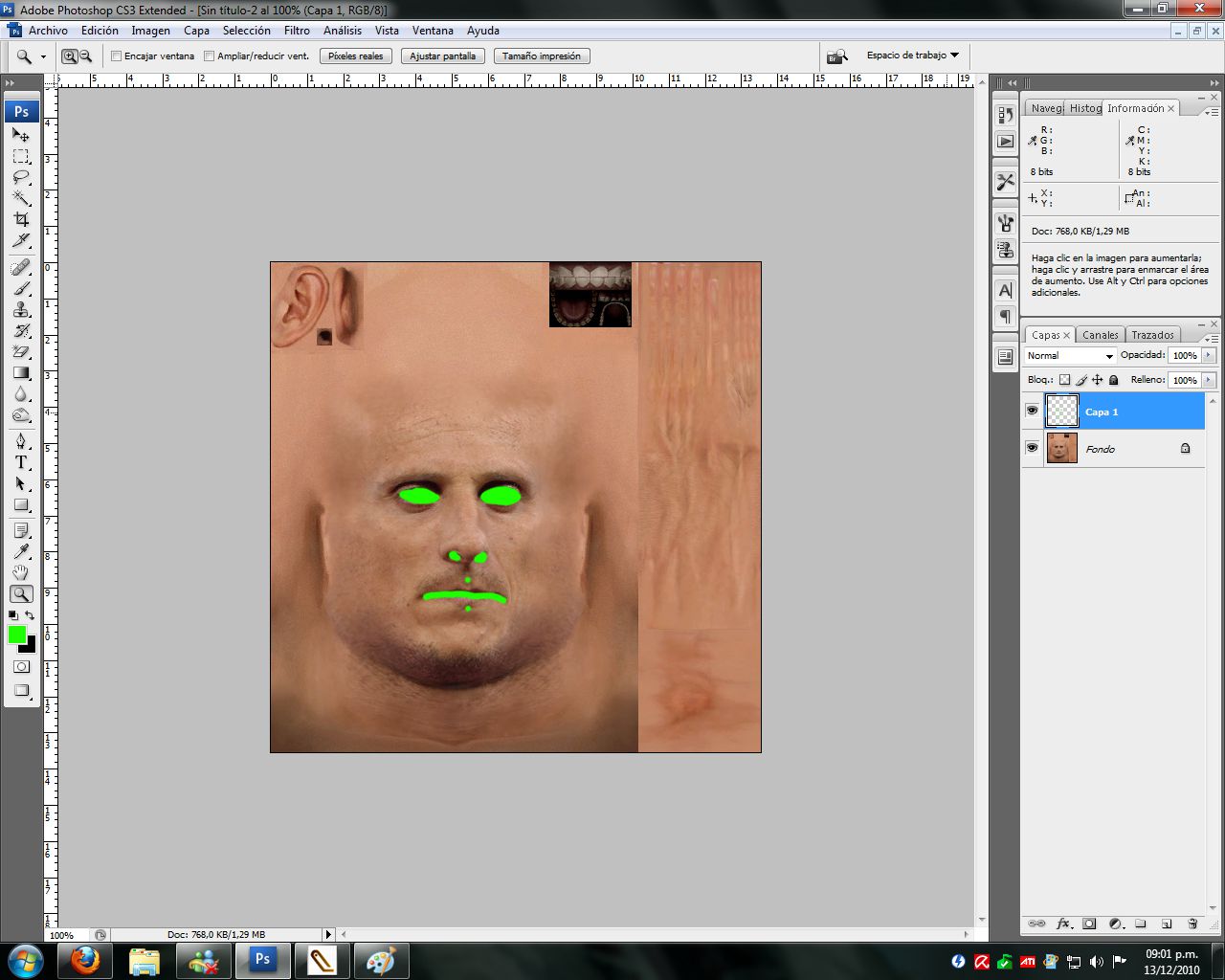
Task: Open the Espacio de trabajo dropdown
Action: [x=912, y=56]
